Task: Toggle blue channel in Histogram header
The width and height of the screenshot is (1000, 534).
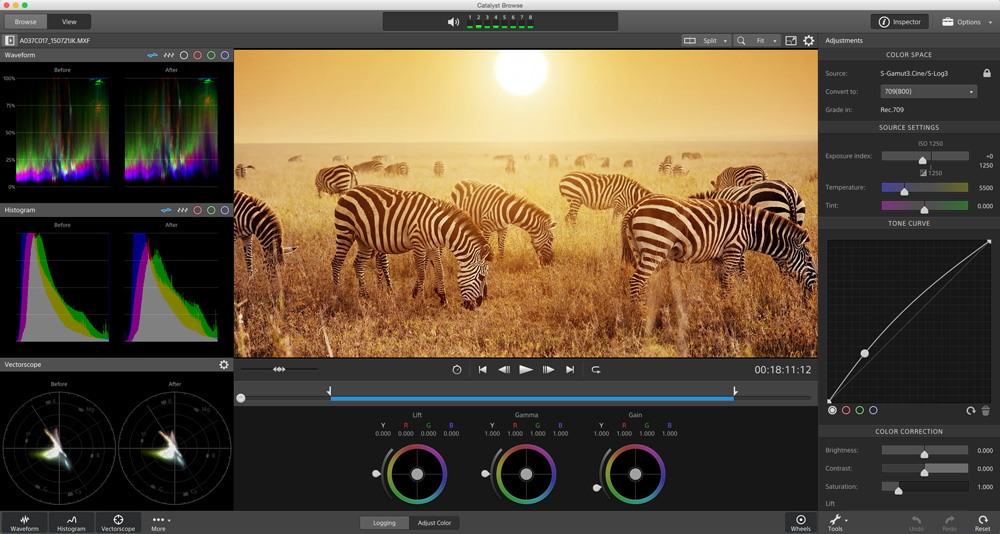Action: pos(224,210)
